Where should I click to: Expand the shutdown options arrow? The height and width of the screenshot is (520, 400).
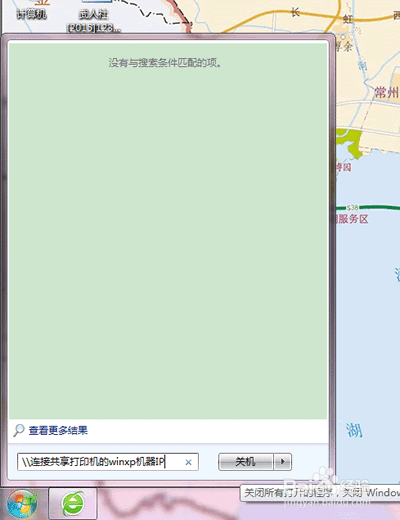[283, 462]
